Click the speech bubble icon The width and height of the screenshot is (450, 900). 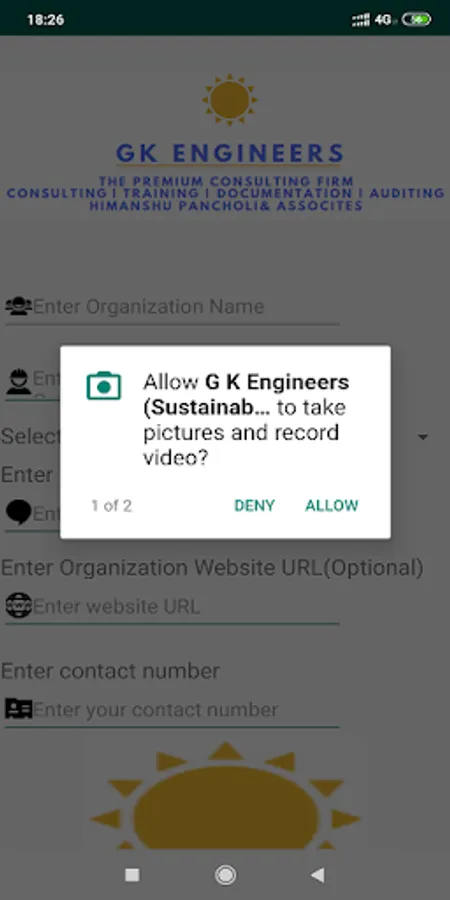click(x=18, y=512)
